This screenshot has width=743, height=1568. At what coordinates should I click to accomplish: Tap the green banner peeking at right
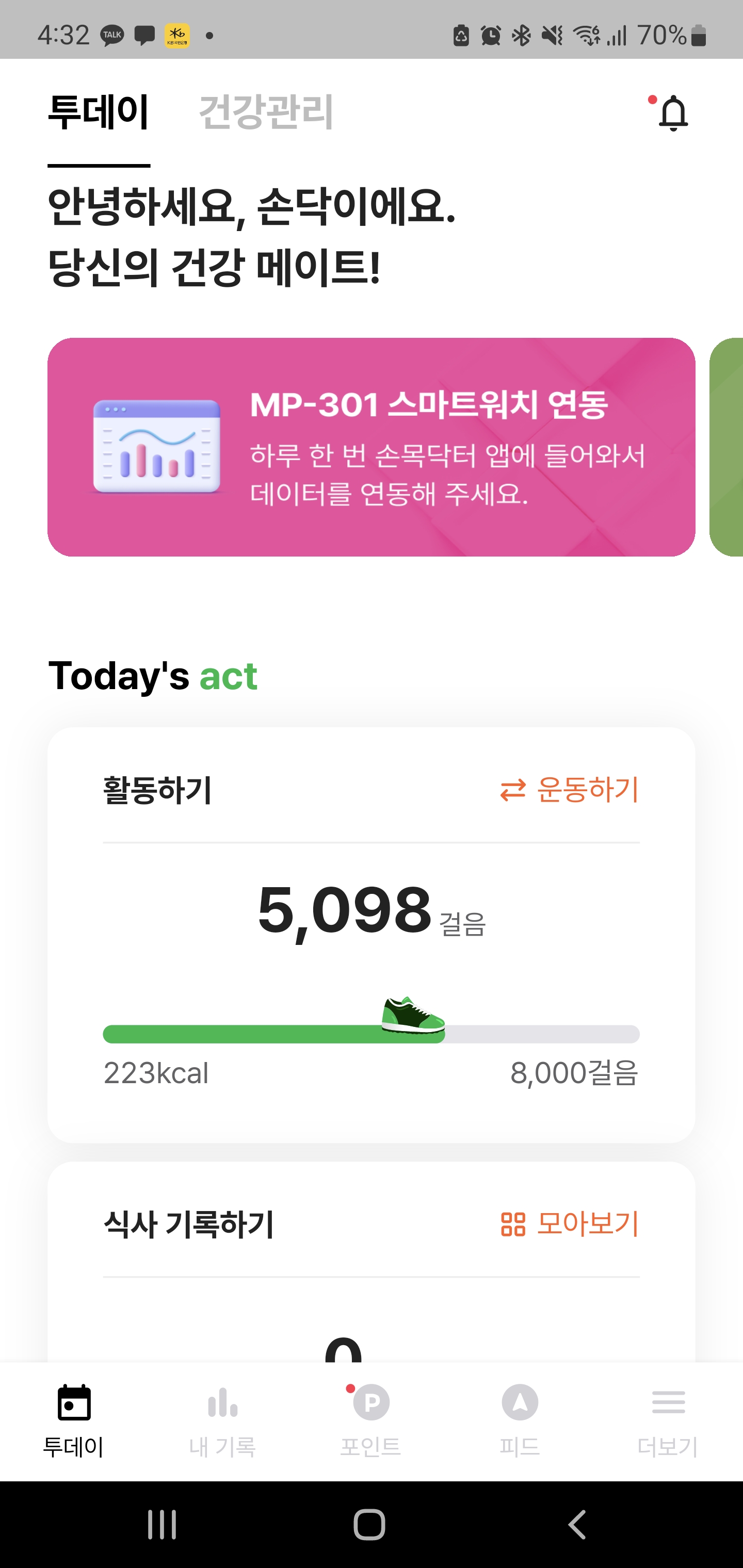[x=728, y=447]
